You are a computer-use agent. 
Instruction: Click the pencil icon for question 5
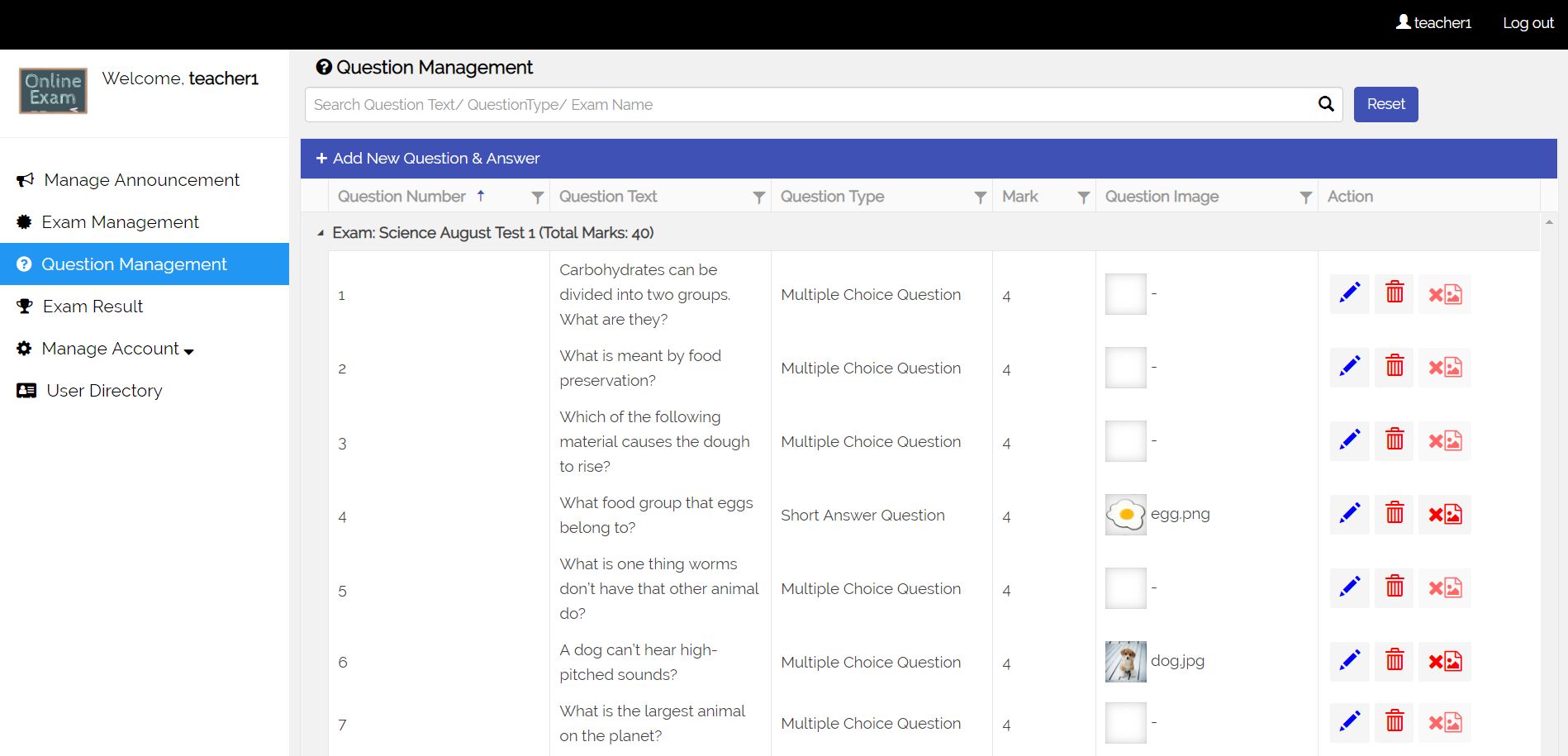click(x=1349, y=587)
